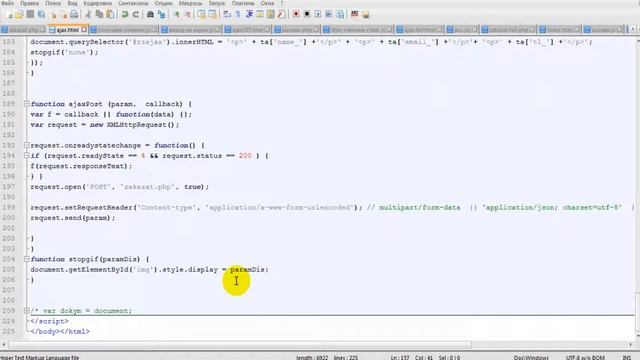The height and width of the screenshot is (360, 640).
Task: Click the Paste clipboard icon
Action: point(110,15)
